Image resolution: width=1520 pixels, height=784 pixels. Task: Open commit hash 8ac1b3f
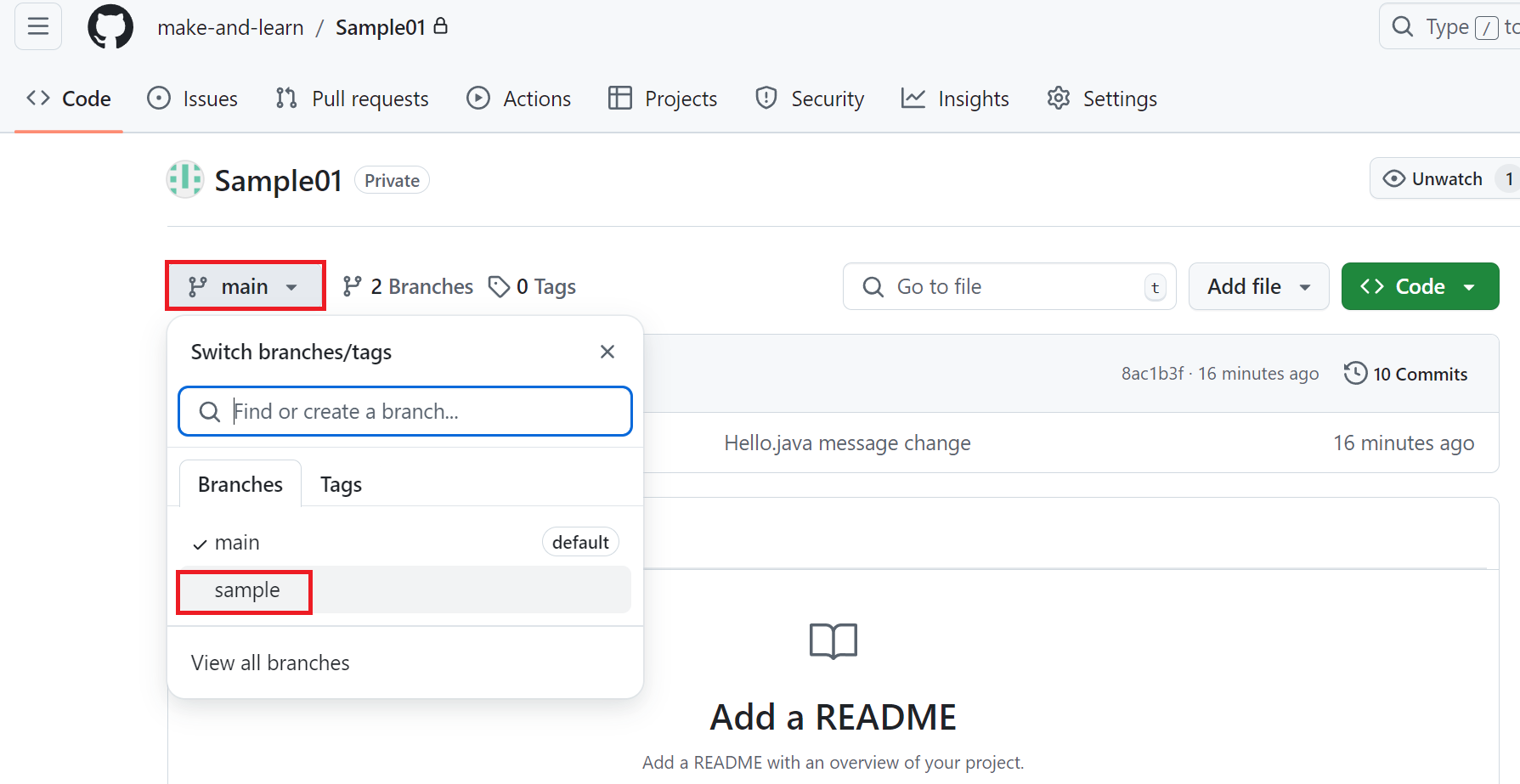click(x=1152, y=374)
